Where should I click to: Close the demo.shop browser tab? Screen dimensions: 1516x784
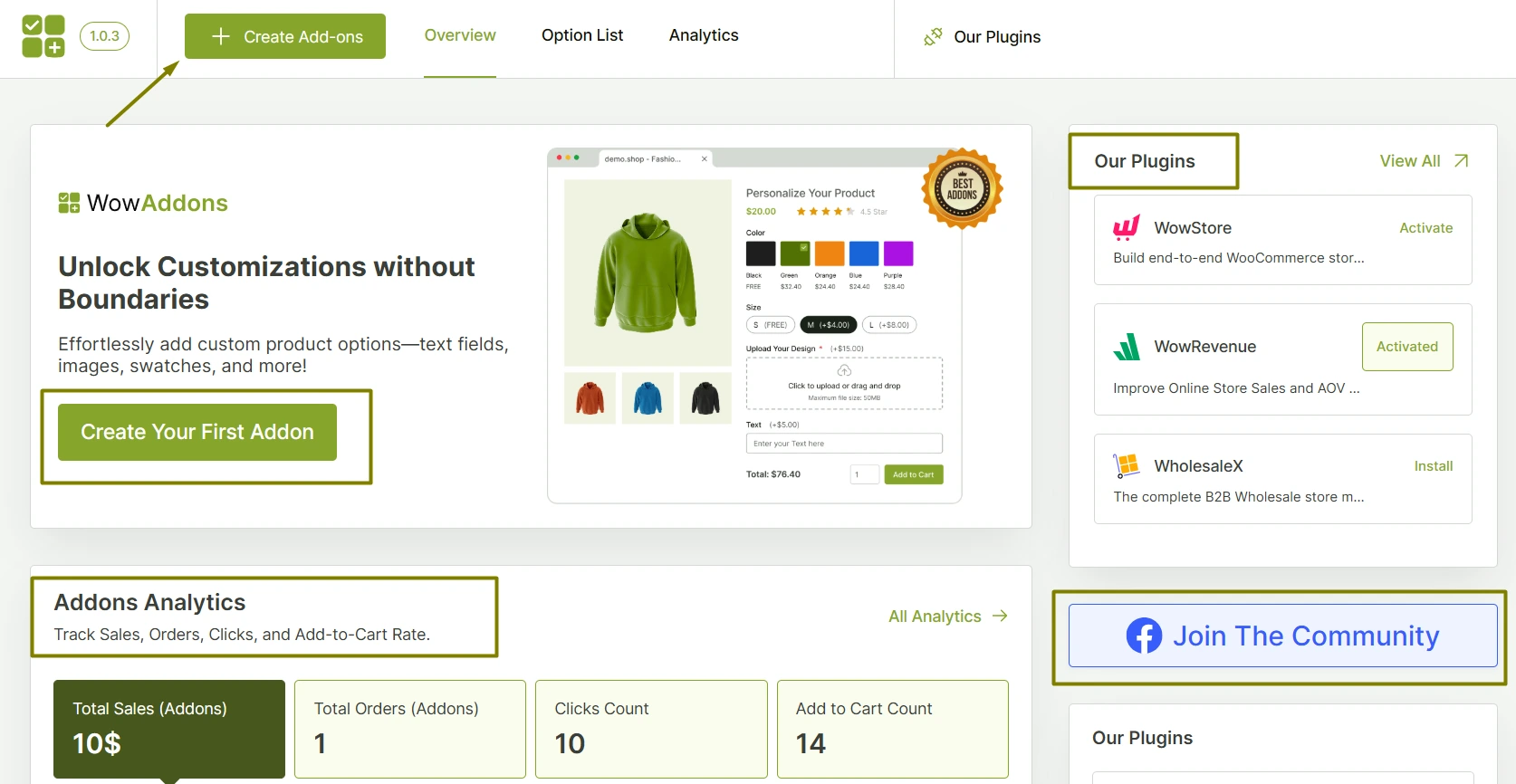tap(705, 158)
